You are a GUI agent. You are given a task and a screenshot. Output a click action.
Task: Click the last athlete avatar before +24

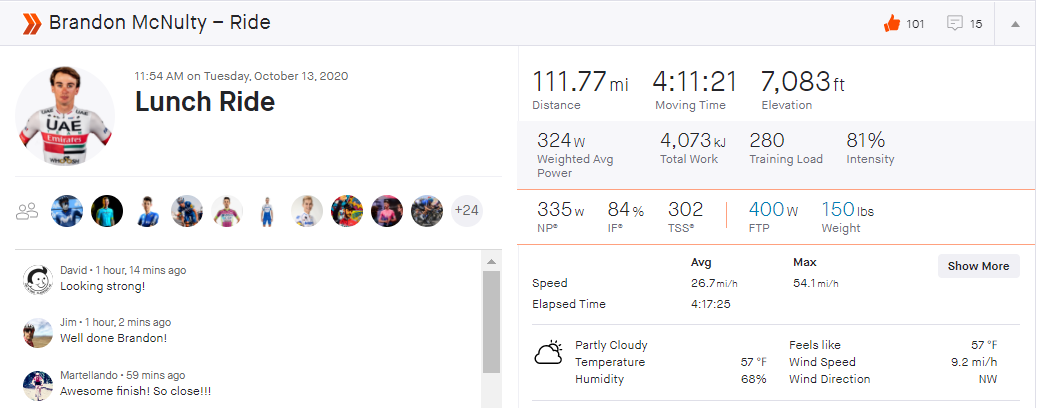pyautogui.click(x=427, y=211)
